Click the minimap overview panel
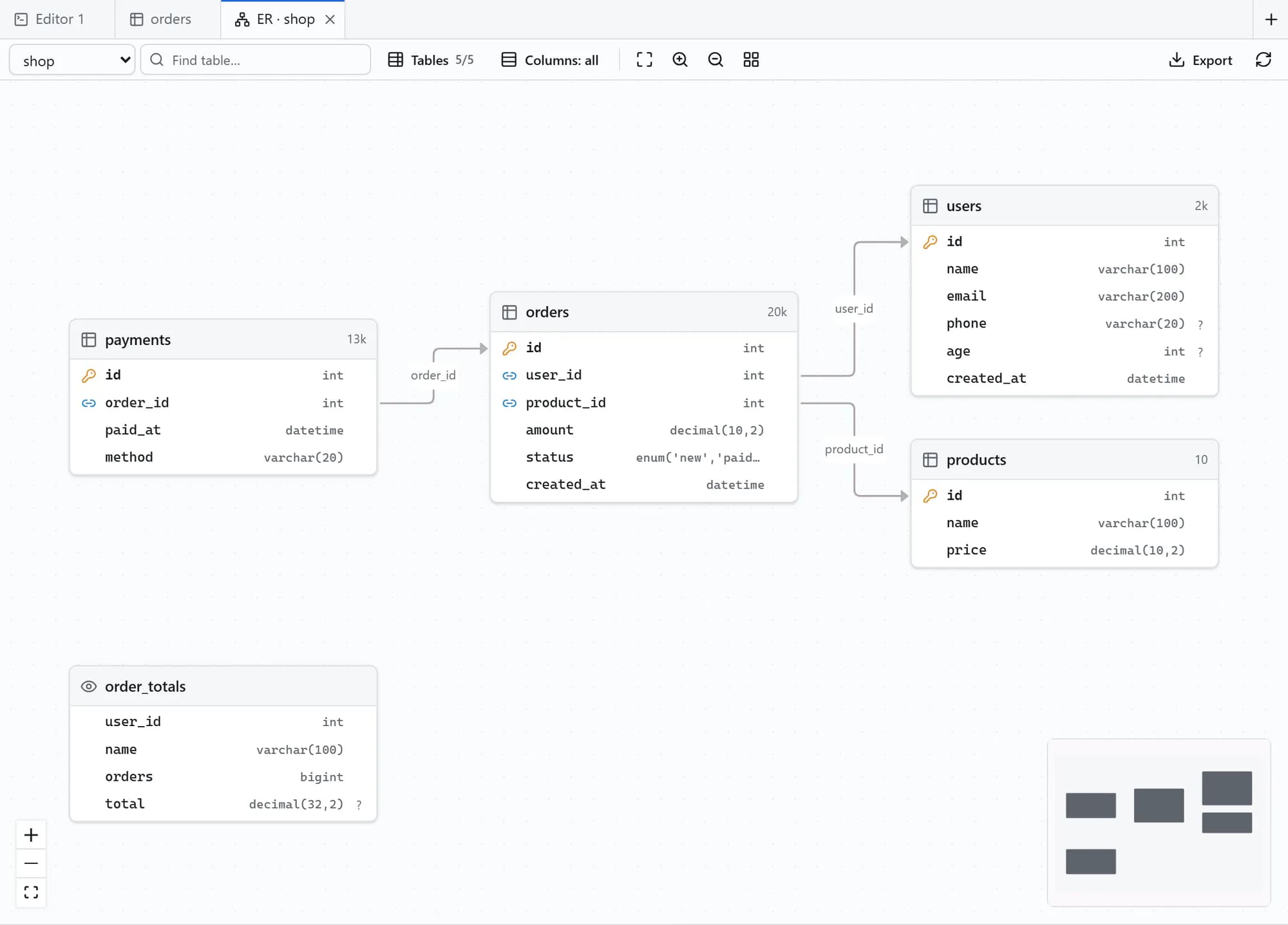Viewport: 1288px width, 925px height. click(x=1159, y=822)
